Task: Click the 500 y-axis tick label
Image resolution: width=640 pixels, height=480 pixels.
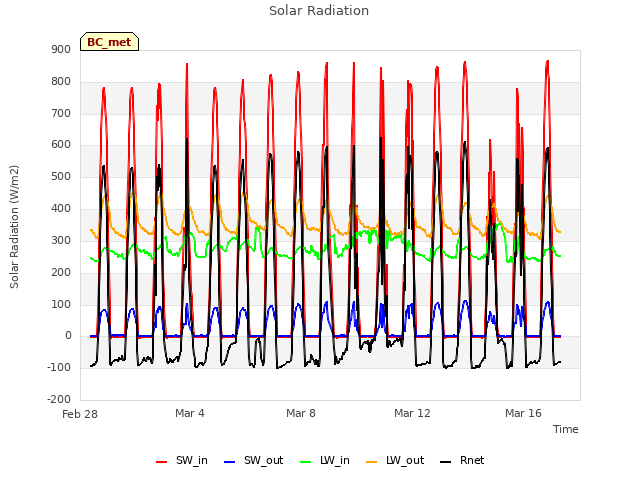Action: coord(61,177)
